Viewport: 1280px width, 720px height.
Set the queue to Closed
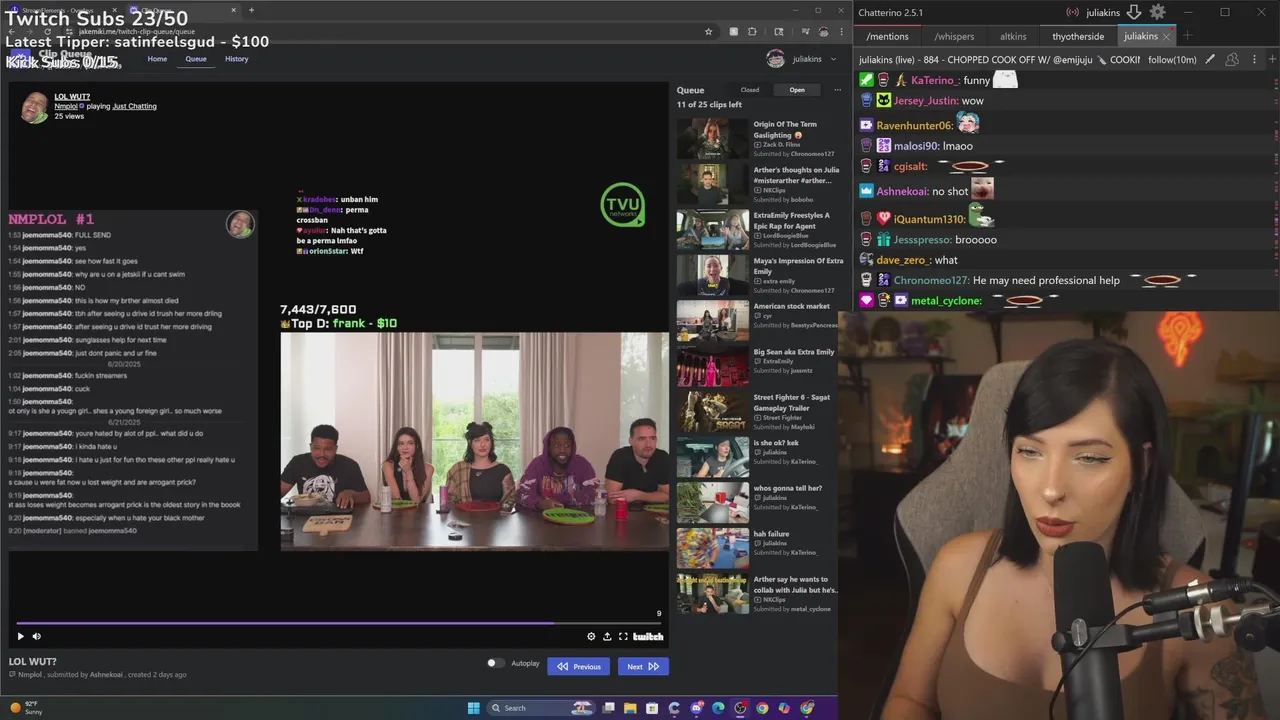click(750, 90)
